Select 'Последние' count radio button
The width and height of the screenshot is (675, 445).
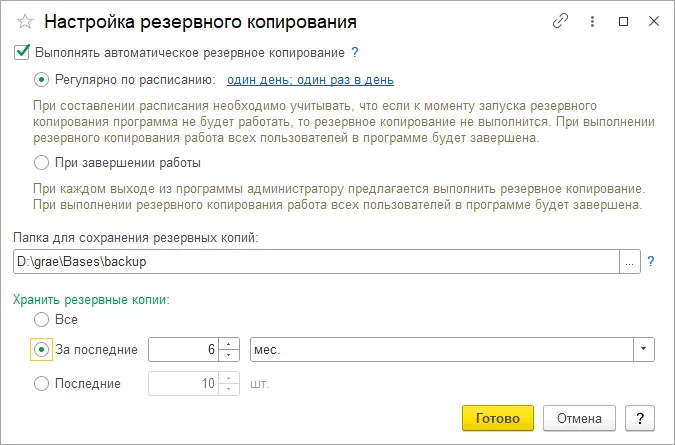[41, 383]
